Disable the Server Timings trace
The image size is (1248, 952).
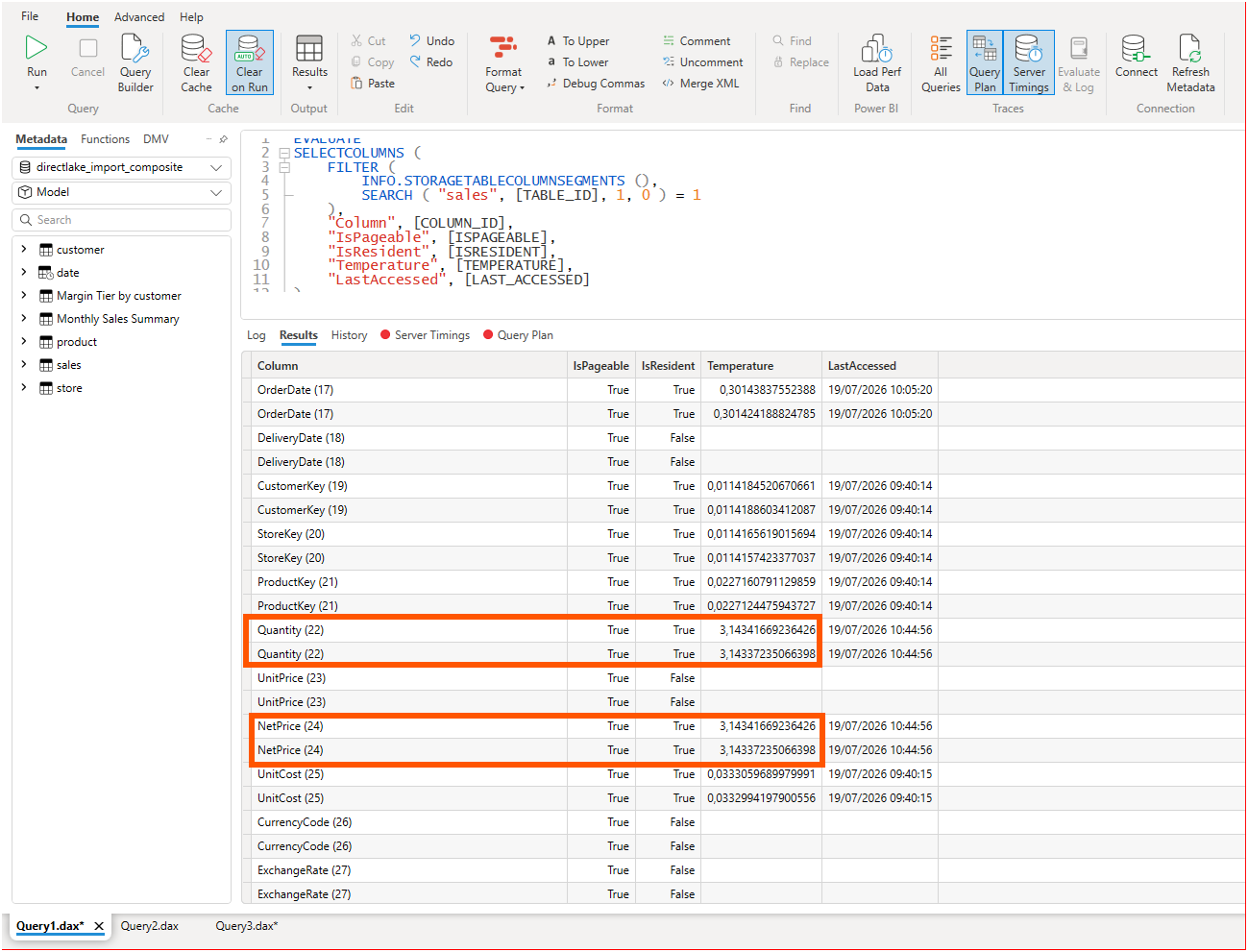click(x=1029, y=62)
